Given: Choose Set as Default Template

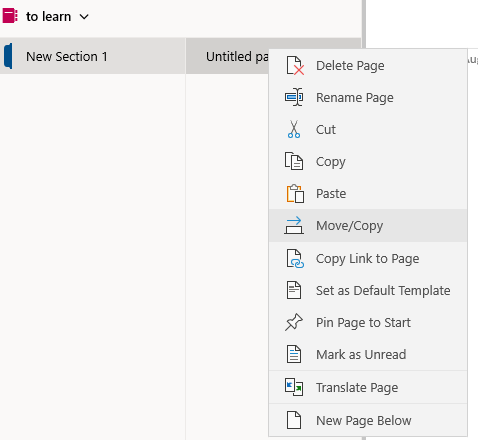Looking at the screenshot, I should (x=368, y=290).
